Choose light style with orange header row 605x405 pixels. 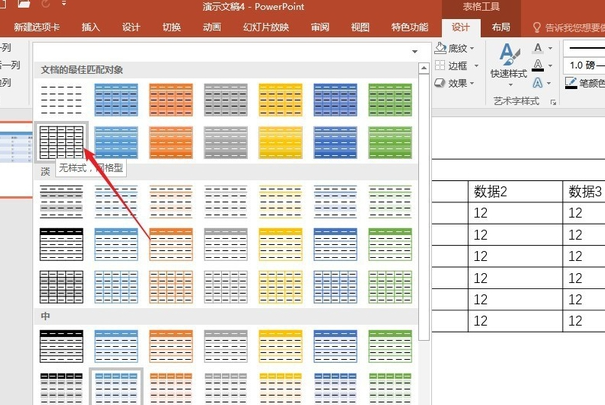tap(171, 244)
